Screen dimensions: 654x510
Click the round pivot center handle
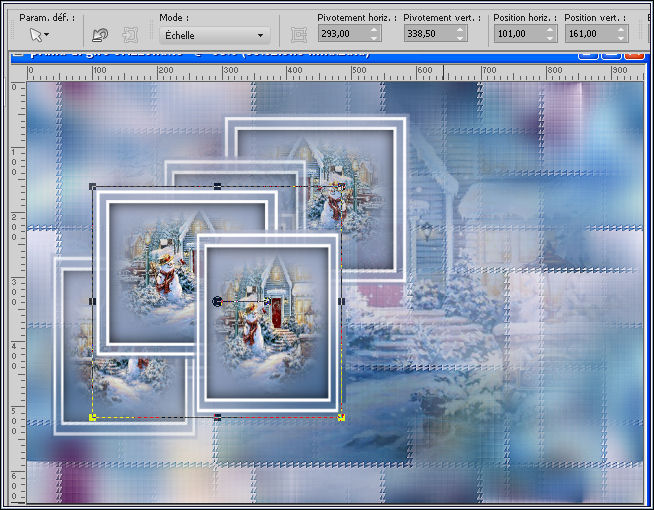[217, 301]
